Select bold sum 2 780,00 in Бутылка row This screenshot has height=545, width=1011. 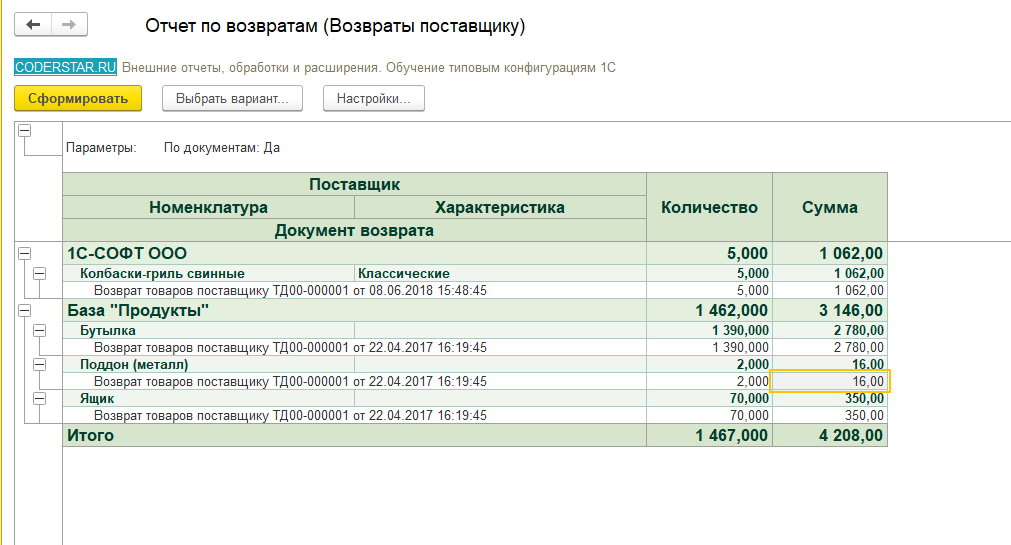click(830, 331)
